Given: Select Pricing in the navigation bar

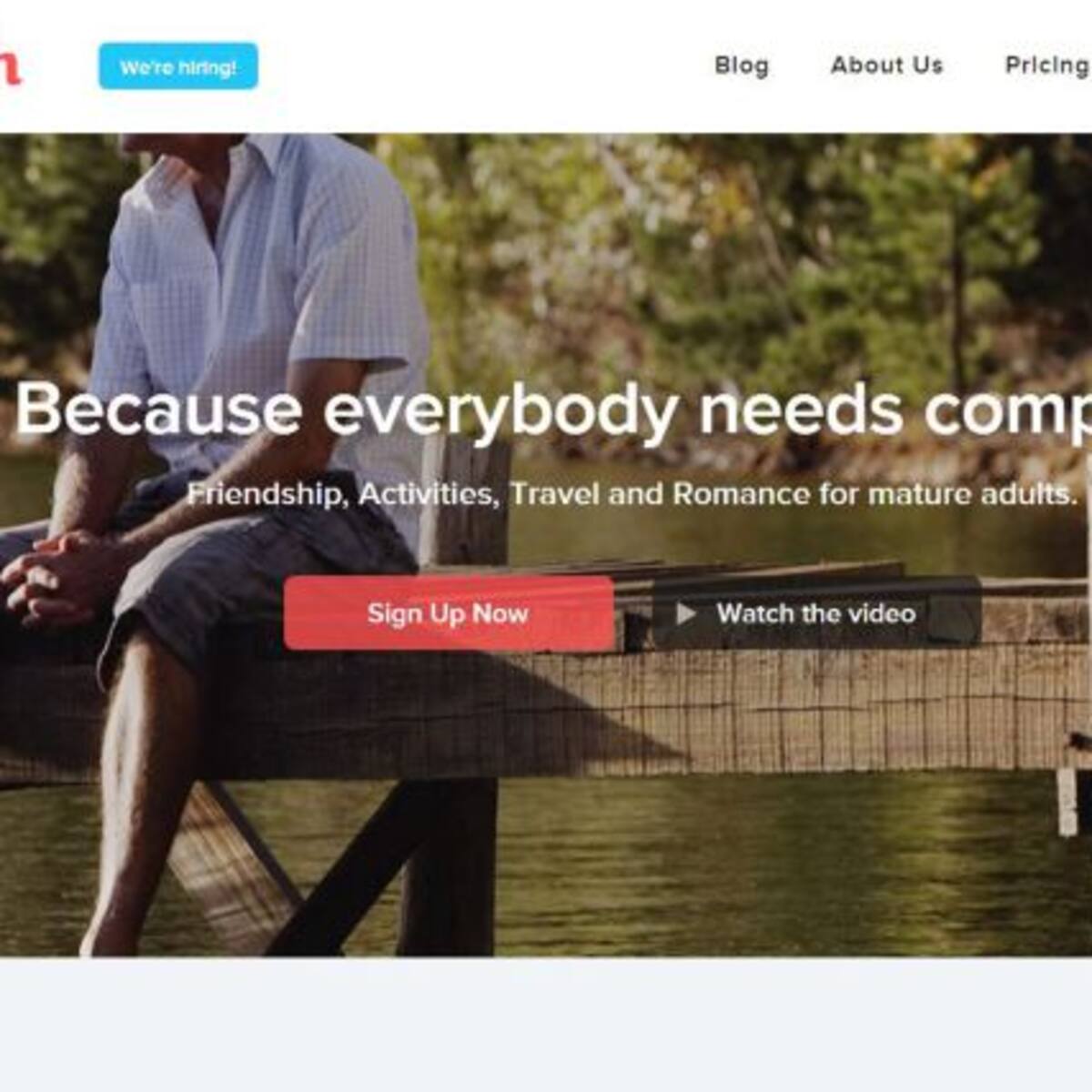Looking at the screenshot, I should point(1047,66).
